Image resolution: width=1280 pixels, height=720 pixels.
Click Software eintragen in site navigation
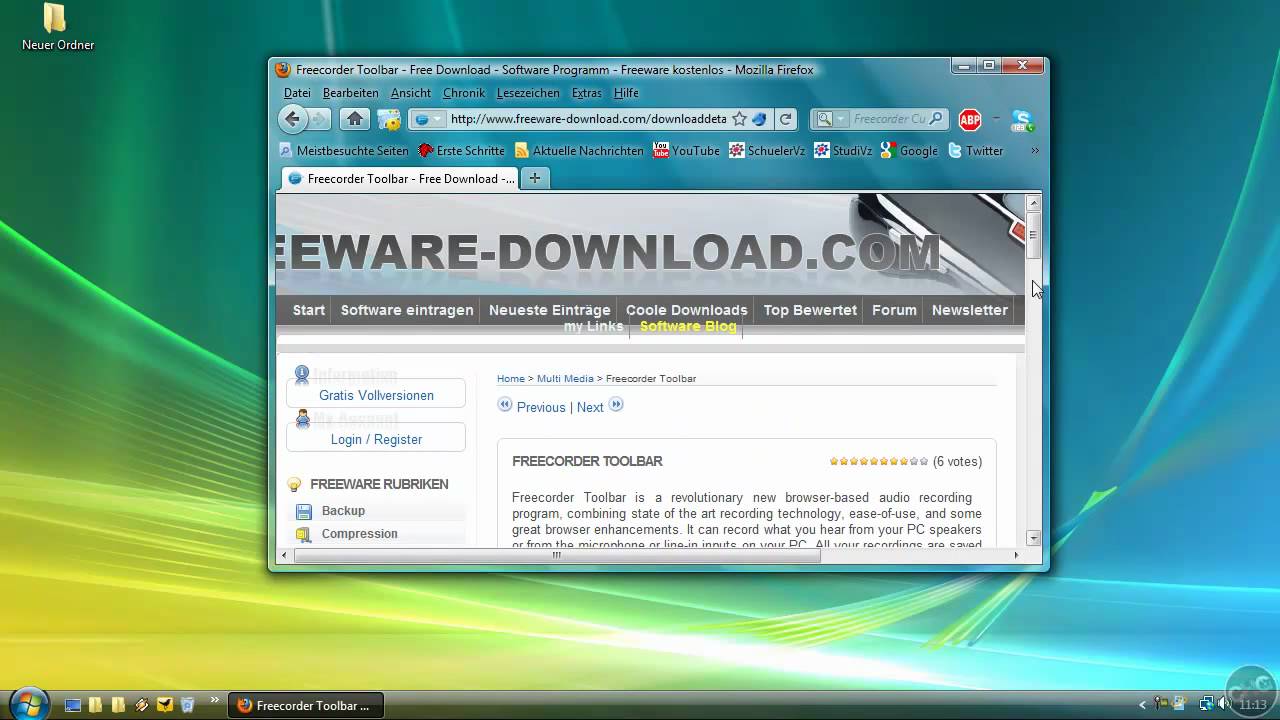(x=407, y=310)
